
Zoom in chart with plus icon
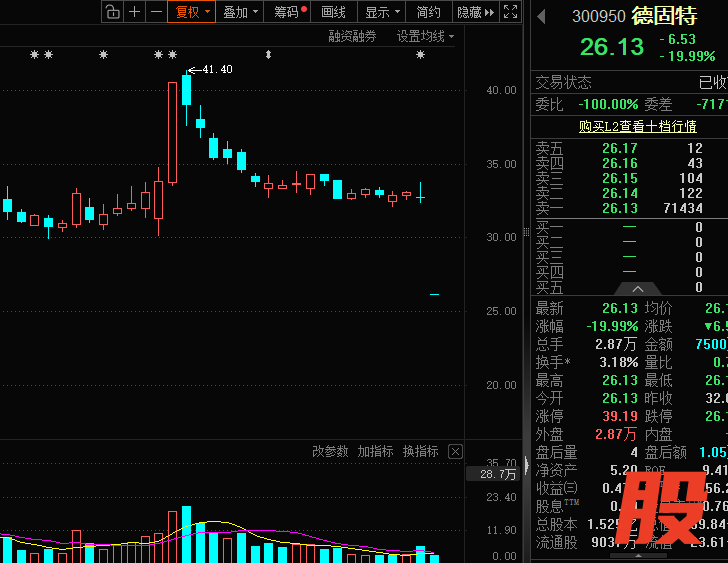[x=135, y=12]
